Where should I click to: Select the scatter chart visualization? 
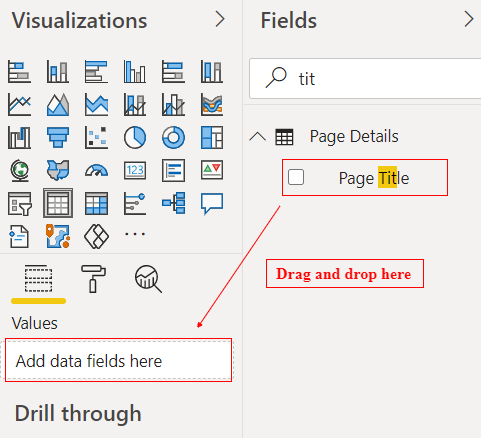96,138
